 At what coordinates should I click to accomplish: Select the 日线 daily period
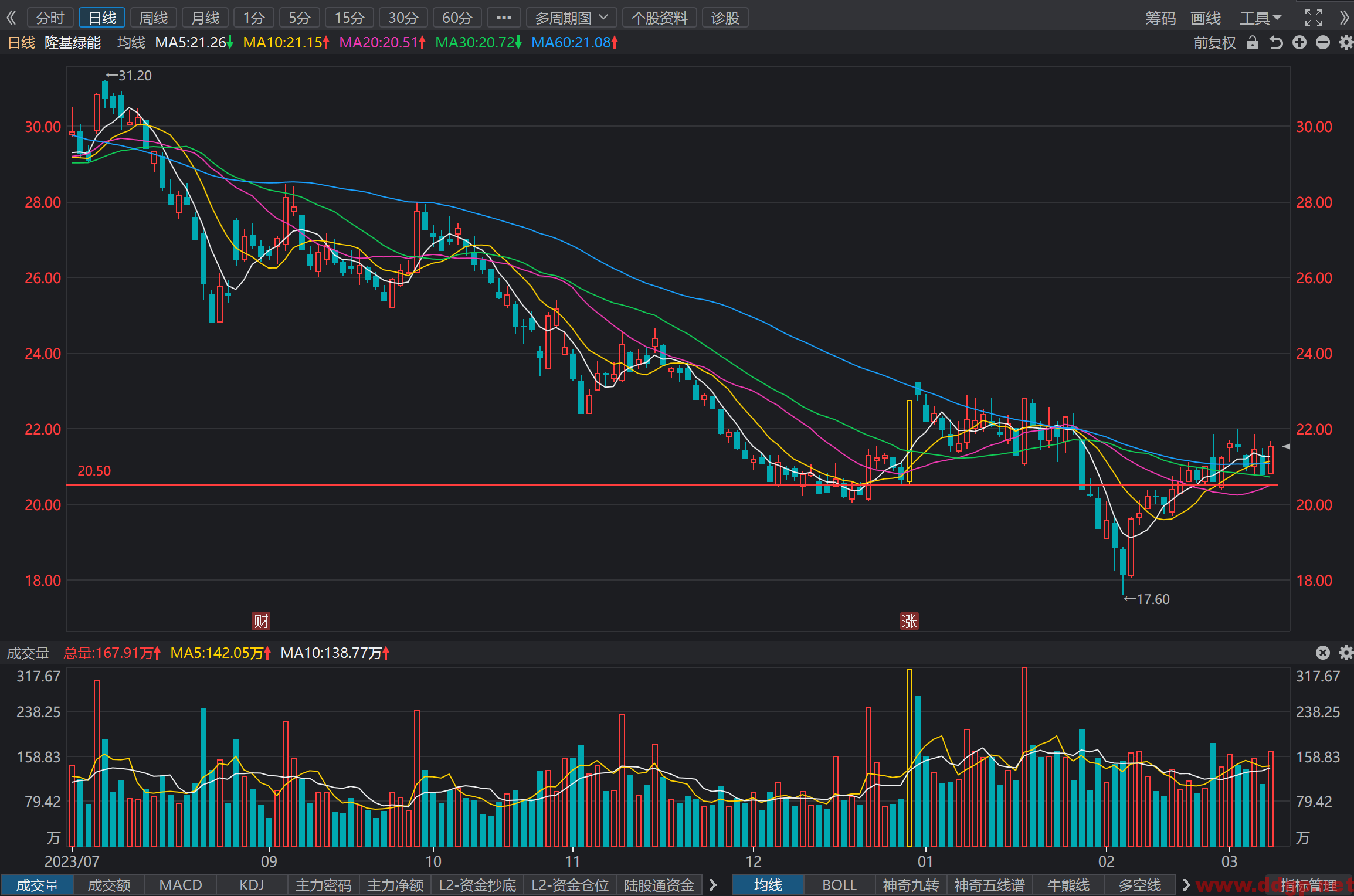[x=102, y=18]
